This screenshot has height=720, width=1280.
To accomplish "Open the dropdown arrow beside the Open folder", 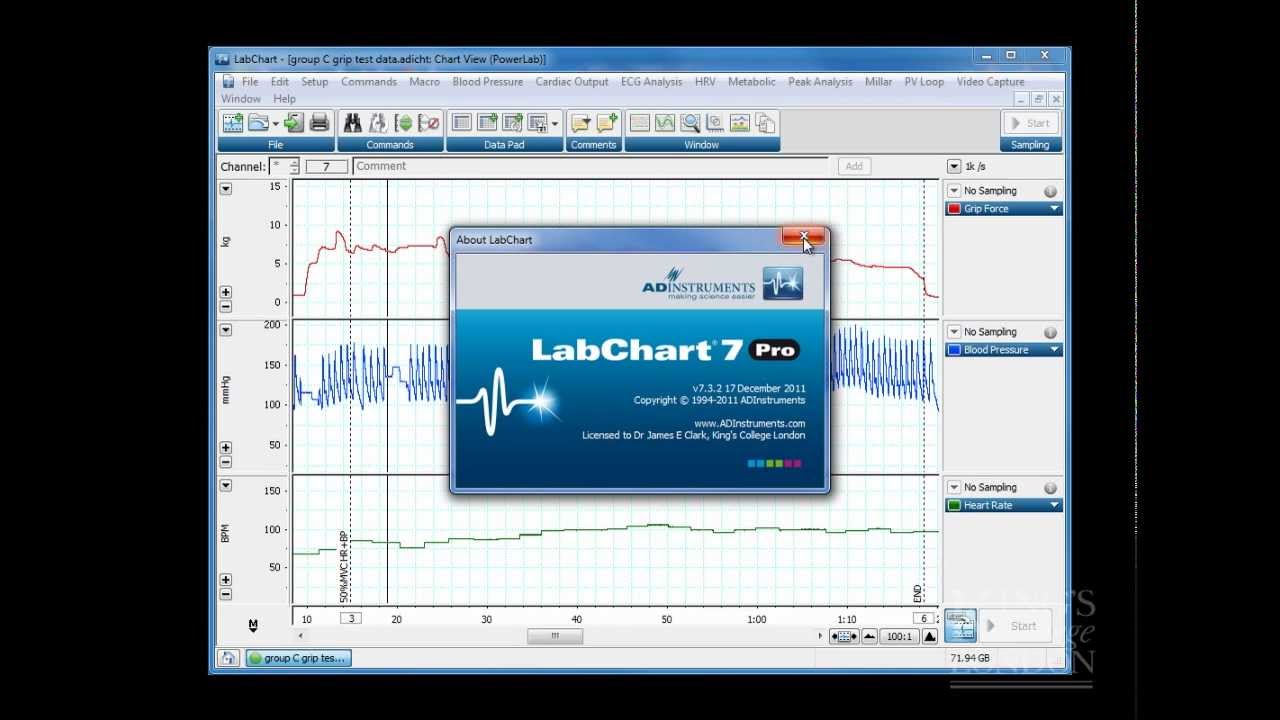I will coord(276,124).
